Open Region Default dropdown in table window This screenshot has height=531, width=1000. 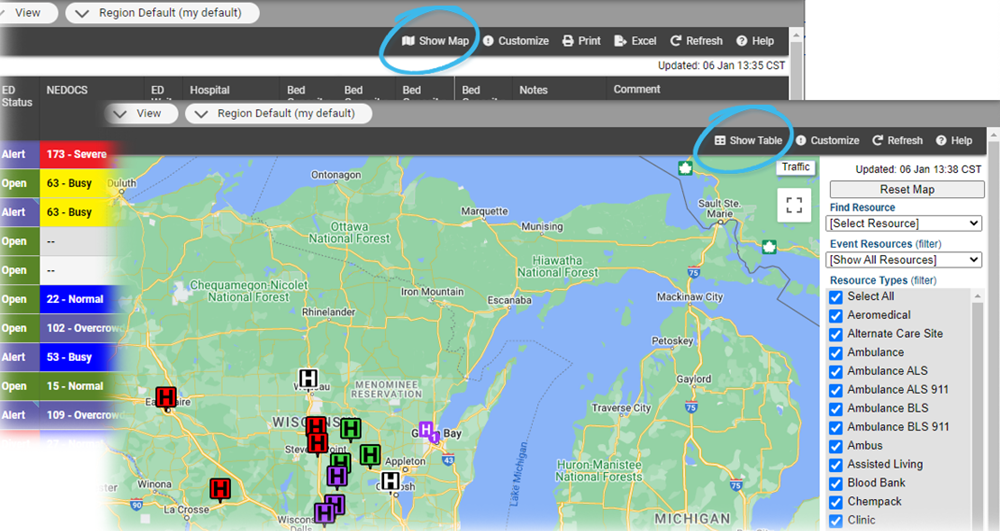point(163,13)
